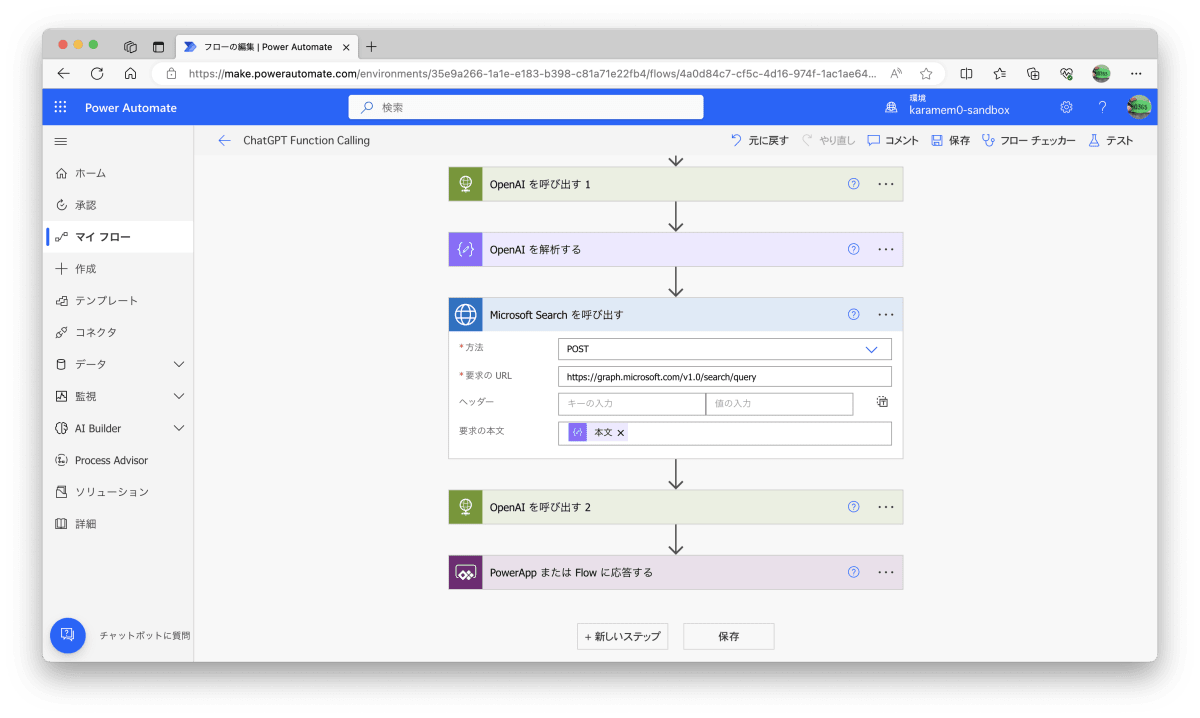The width and height of the screenshot is (1200, 718).
Task: Open the browser settings ellipsis menu
Action: tap(1136, 73)
